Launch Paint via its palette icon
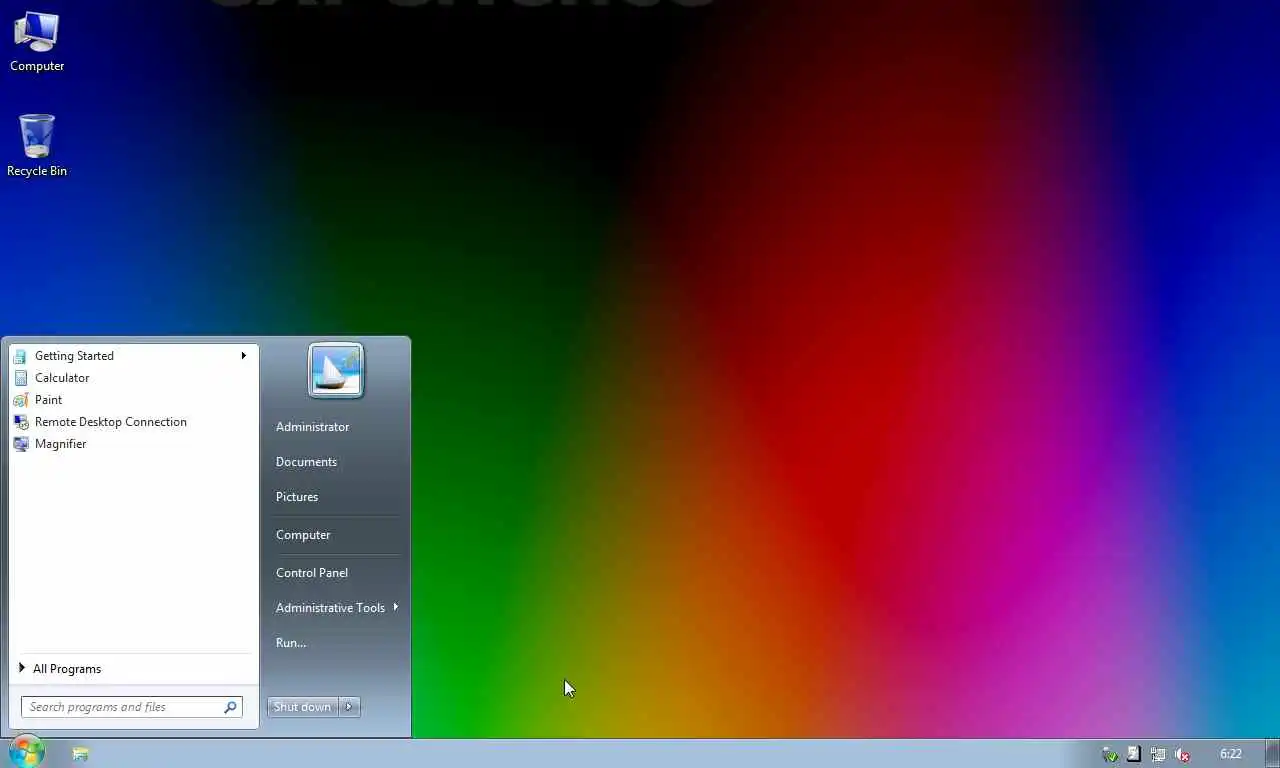This screenshot has height=768, width=1280. point(21,400)
